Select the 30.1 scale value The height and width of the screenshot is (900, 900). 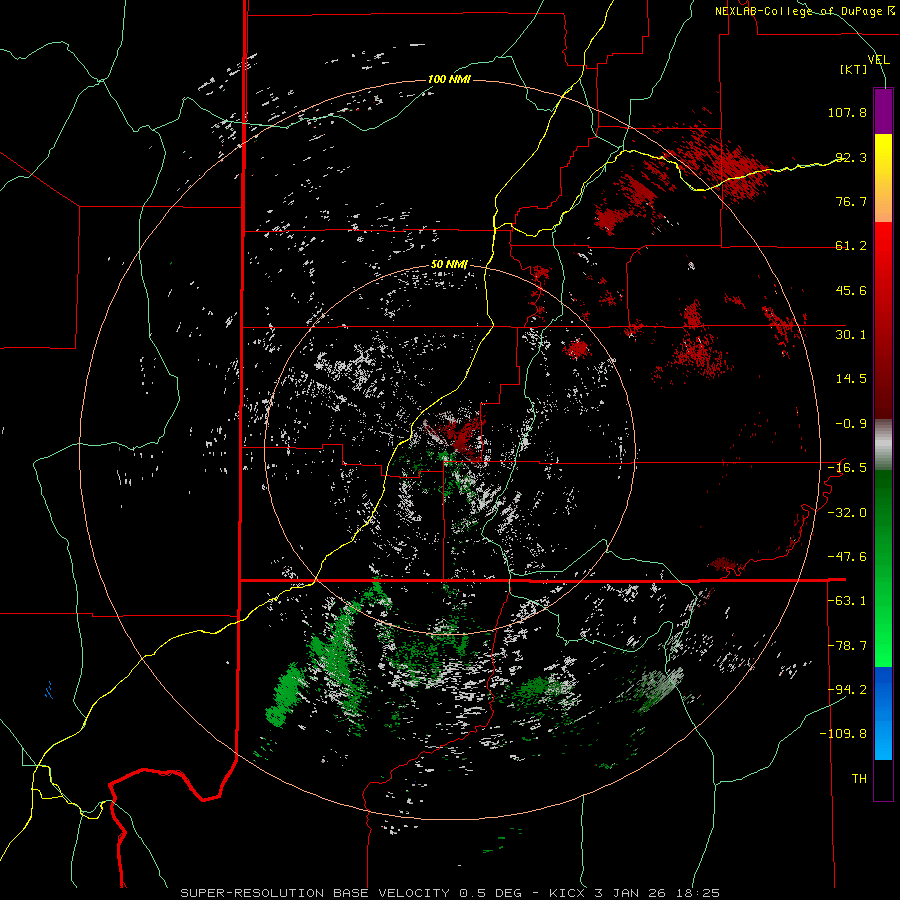tap(851, 335)
